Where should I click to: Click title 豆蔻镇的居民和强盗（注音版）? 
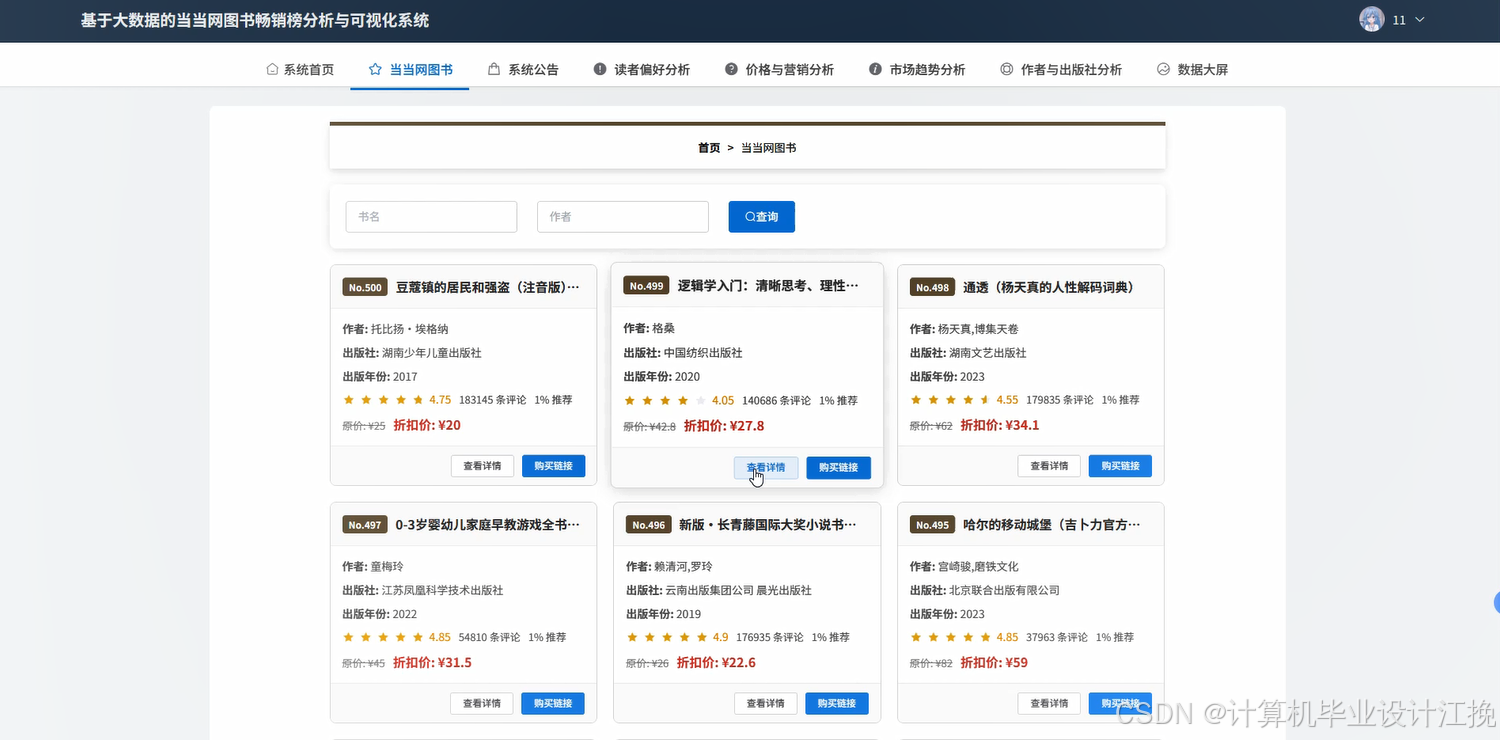pos(487,287)
